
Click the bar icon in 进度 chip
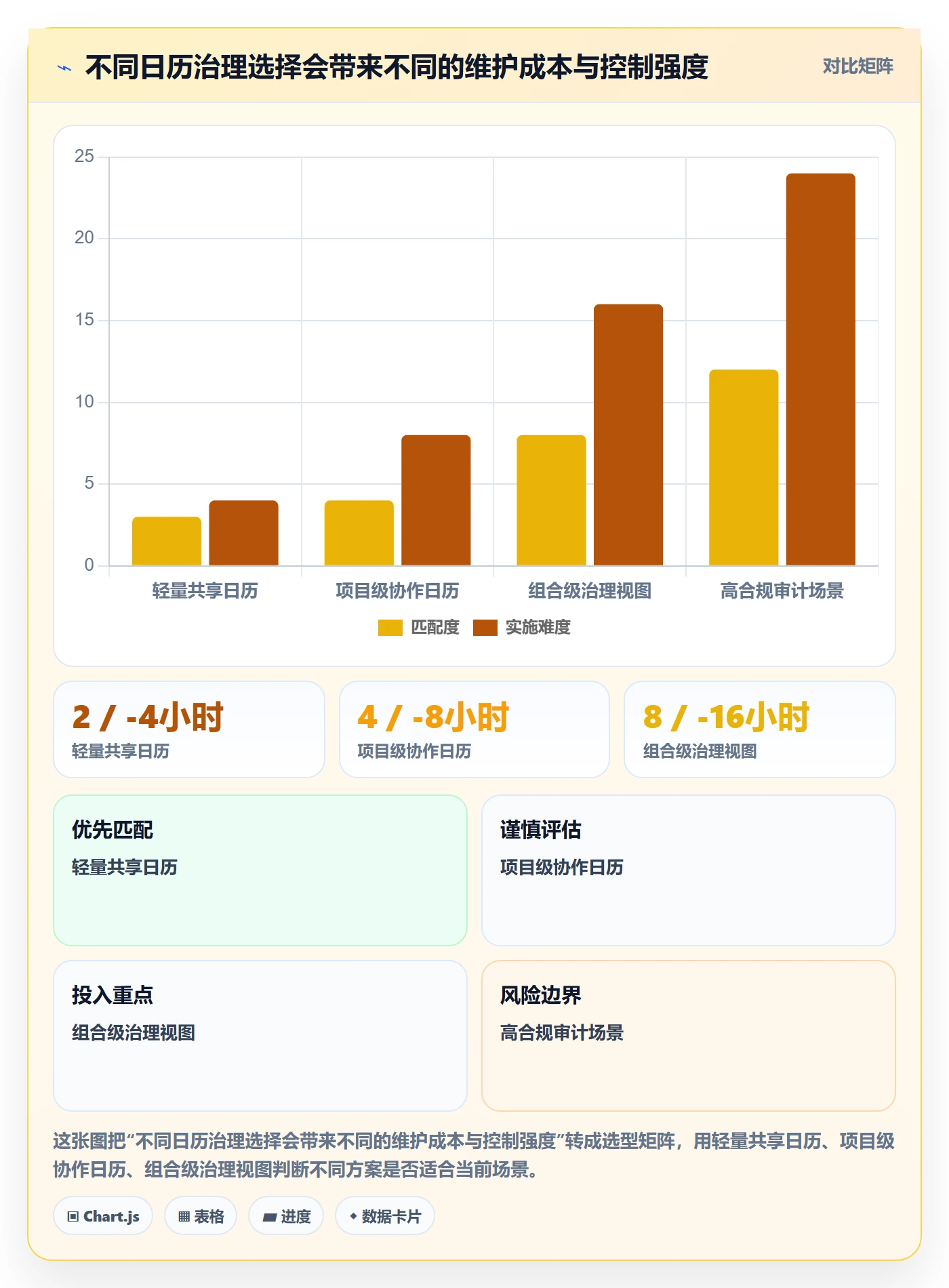tap(270, 1217)
